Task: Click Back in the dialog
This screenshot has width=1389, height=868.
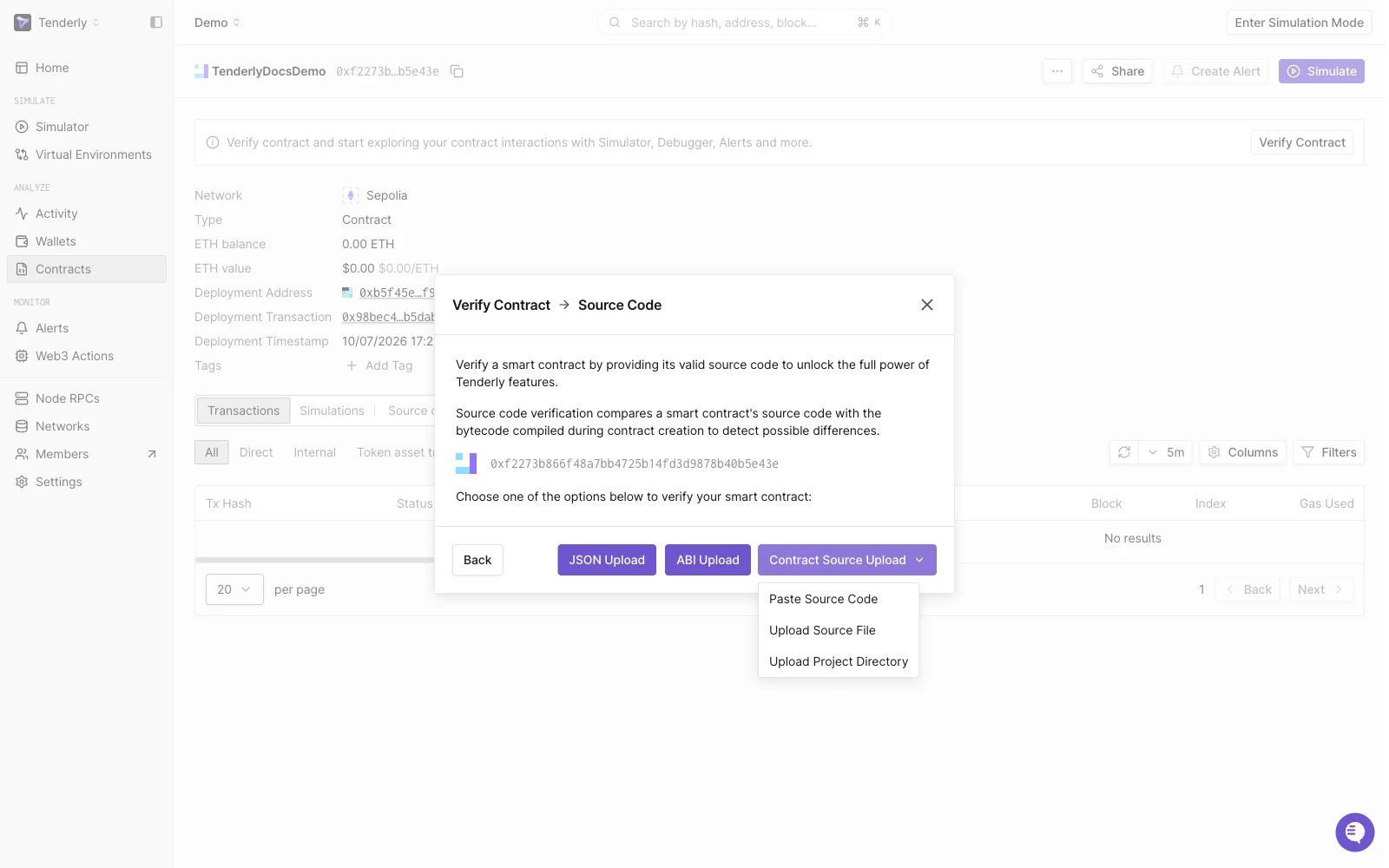Action: coord(477,560)
